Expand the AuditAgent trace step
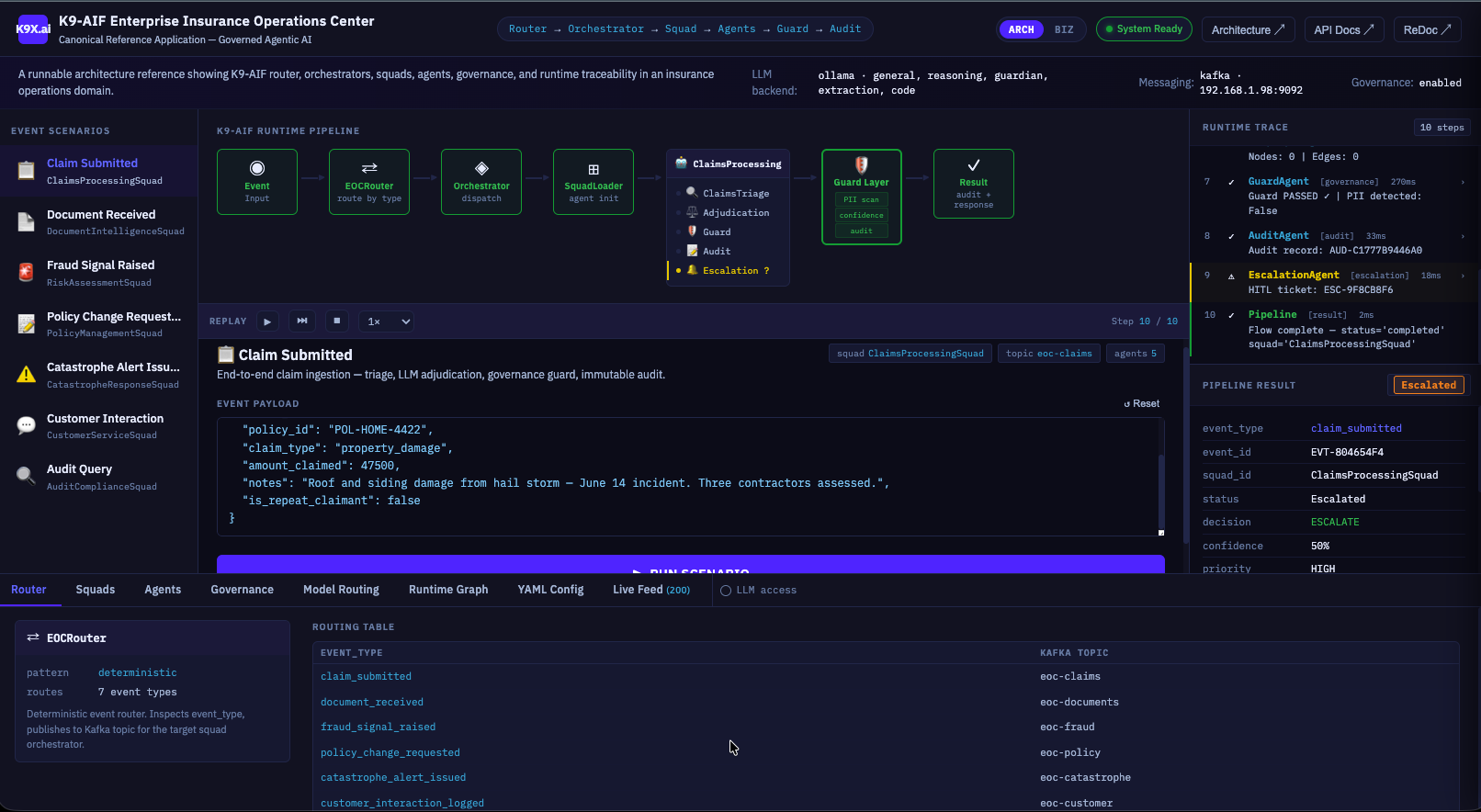 click(x=1463, y=236)
